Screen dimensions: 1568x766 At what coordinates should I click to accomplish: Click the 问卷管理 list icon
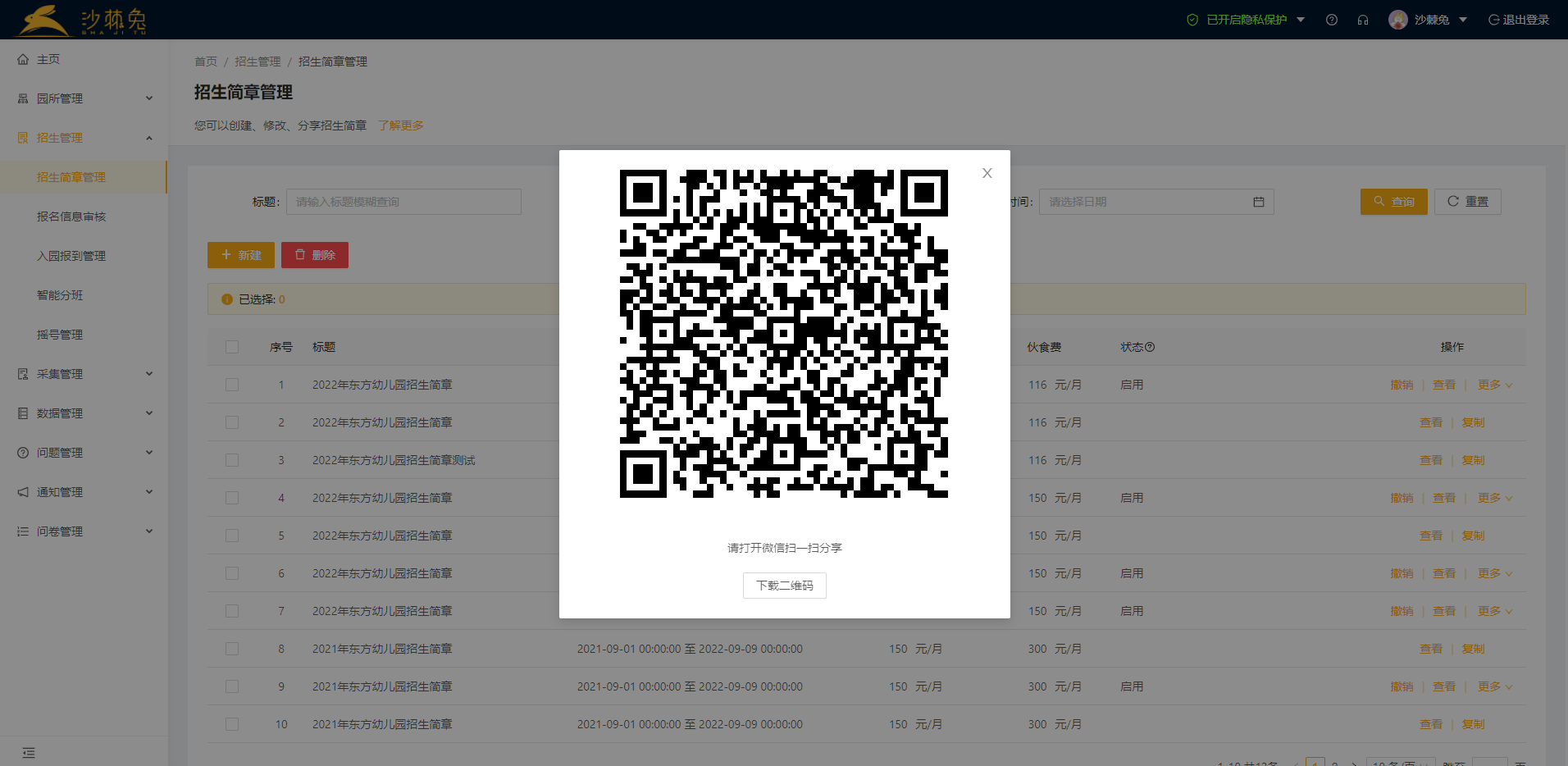pos(23,531)
